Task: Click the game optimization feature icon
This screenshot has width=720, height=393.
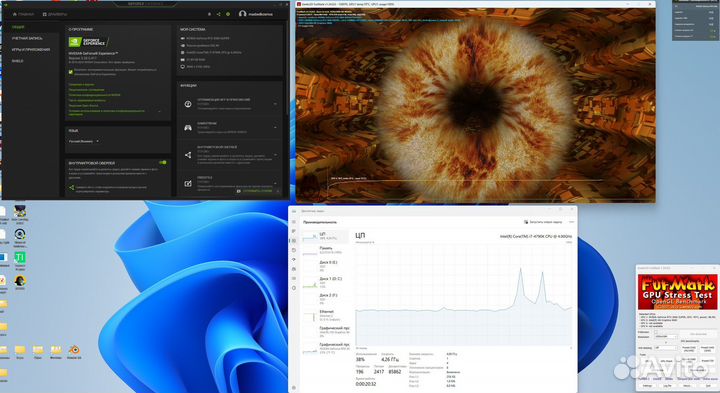Action: click(x=188, y=104)
